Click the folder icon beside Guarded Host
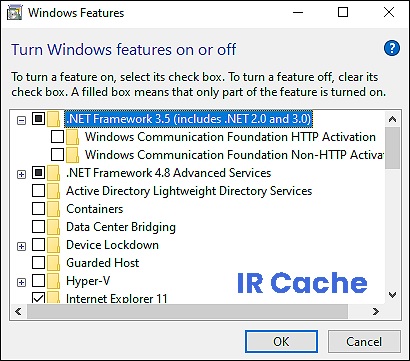 click(x=53, y=263)
